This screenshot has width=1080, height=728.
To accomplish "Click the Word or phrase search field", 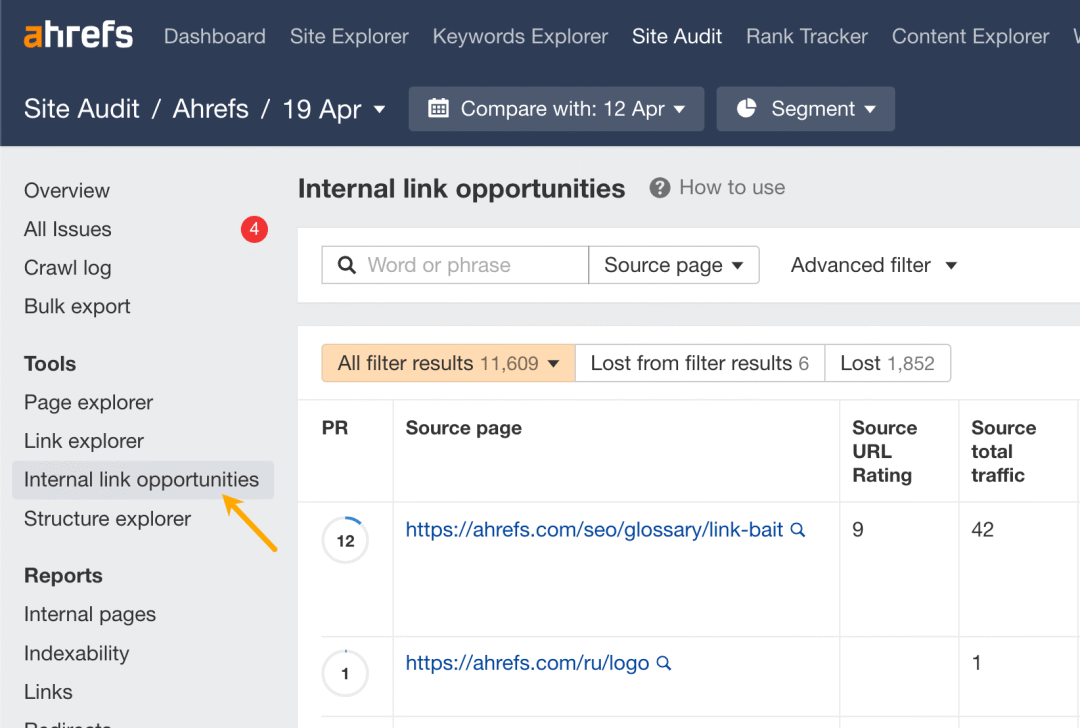I will [455, 265].
